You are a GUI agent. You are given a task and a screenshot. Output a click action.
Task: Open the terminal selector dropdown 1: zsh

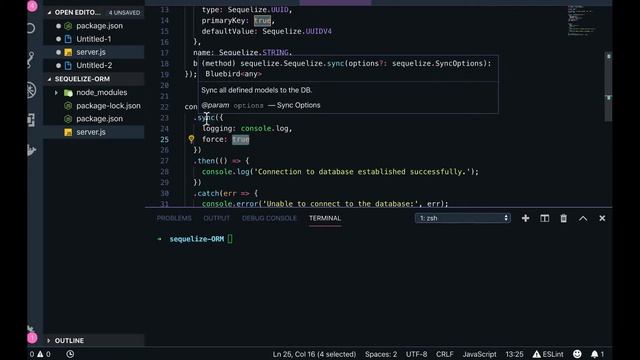tap(462, 218)
